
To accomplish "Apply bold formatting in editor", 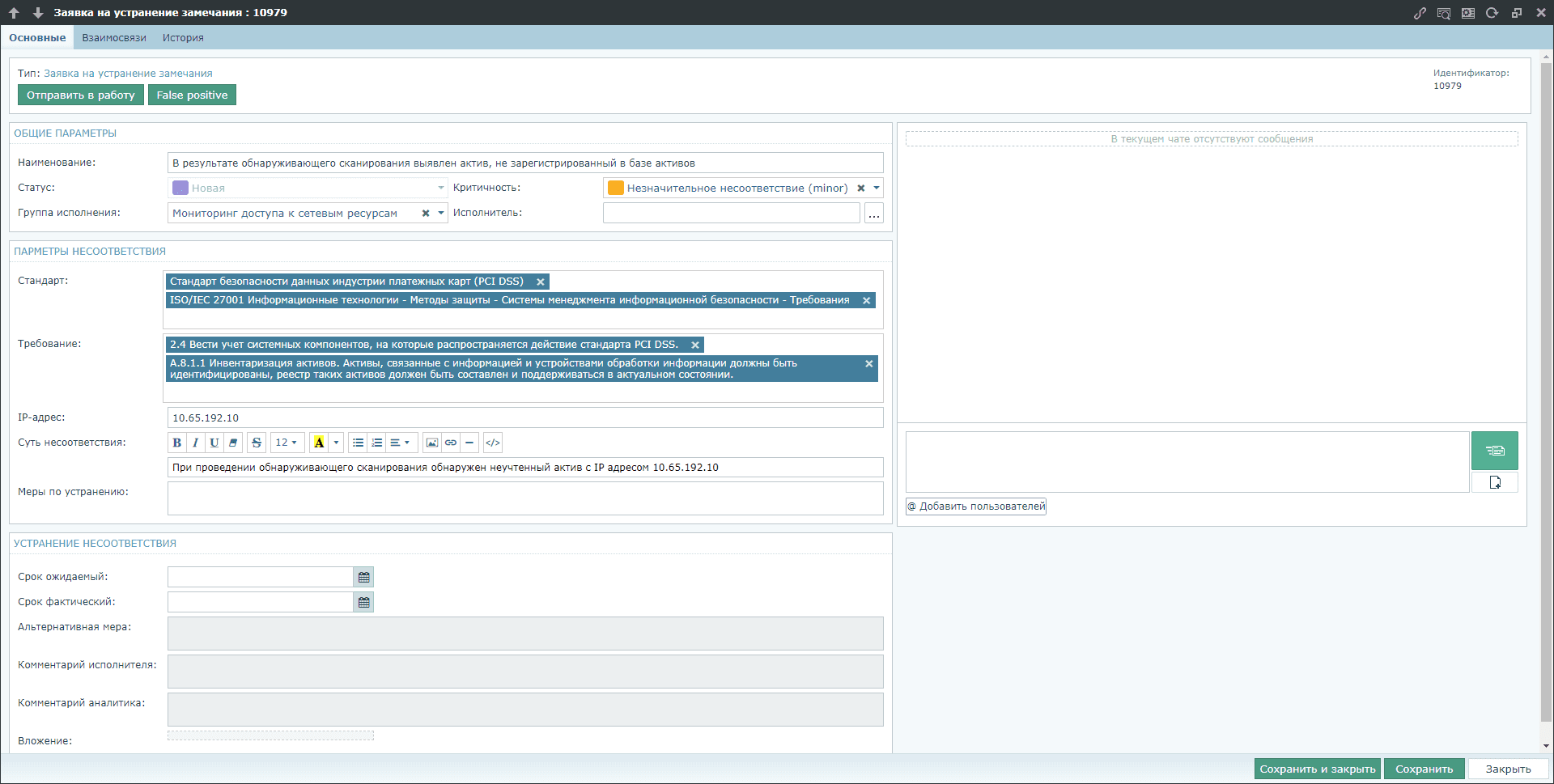I will pos(177,443).
